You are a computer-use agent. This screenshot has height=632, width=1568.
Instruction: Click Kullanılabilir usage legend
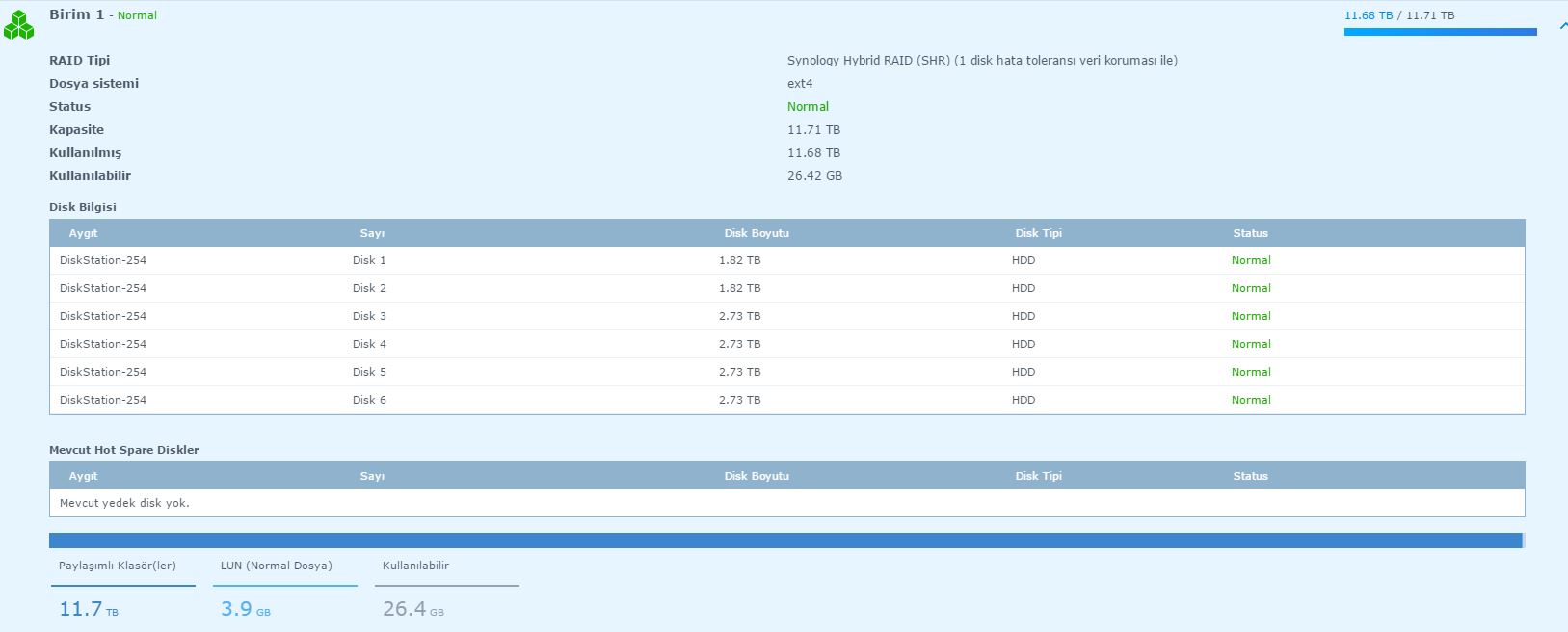click(x=415, y=566)
